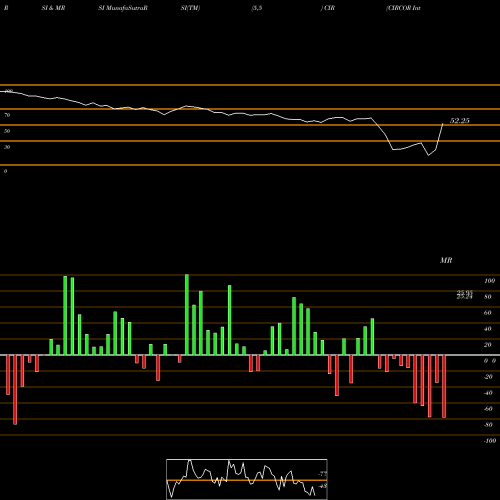Click the tallest green bar at chart middle
500x500 pixels.
pos(187,315)
